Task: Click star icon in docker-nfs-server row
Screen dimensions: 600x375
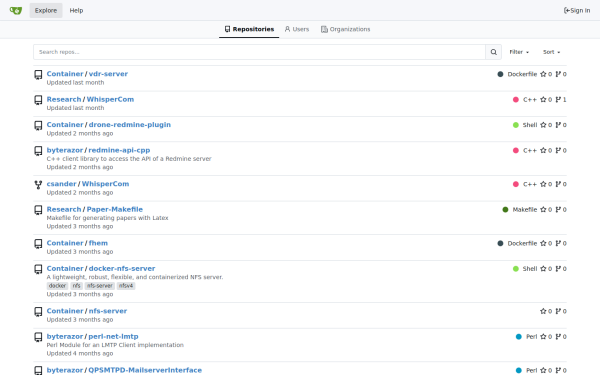Action: pos(543,269)
